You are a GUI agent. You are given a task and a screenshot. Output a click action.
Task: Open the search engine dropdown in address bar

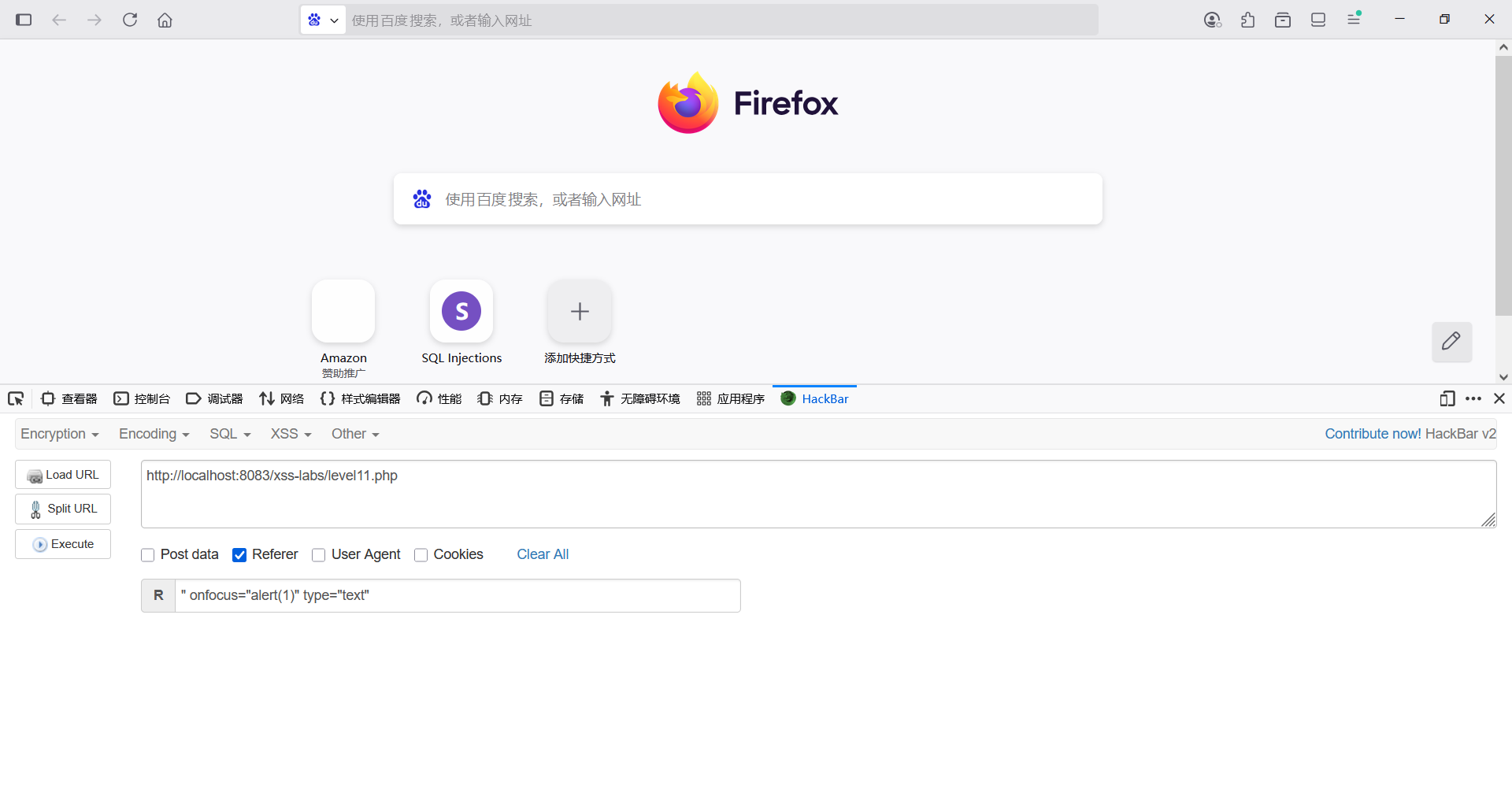point(323,20)
